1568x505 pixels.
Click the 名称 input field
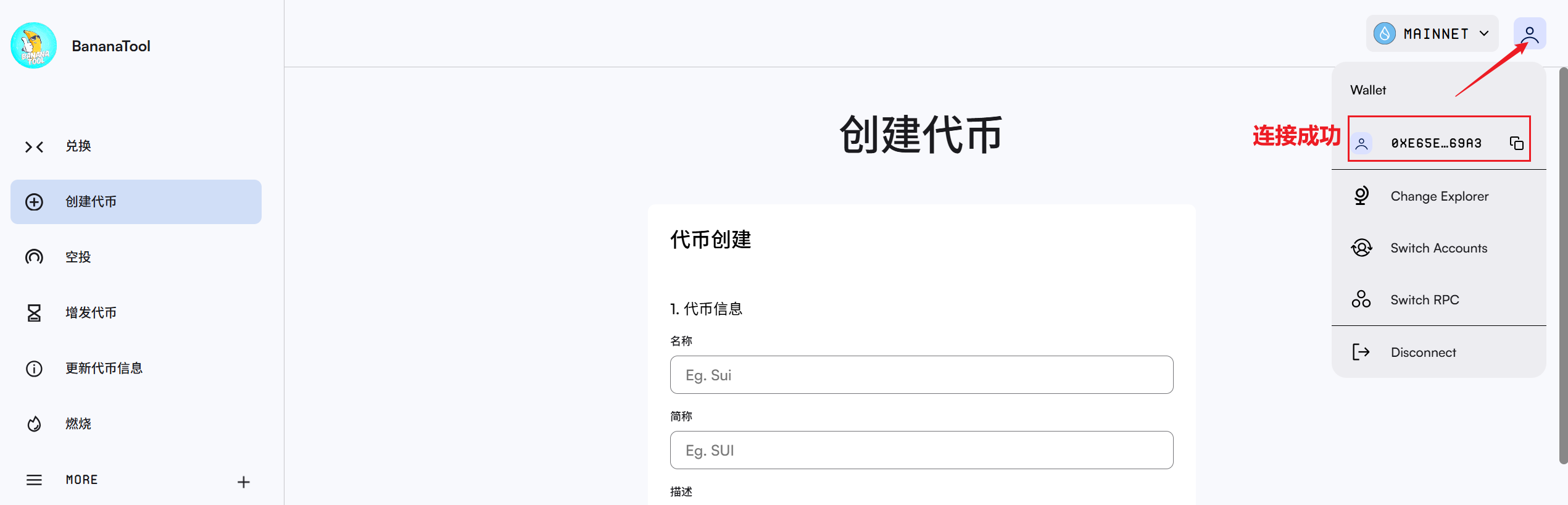(x=921, y=375)
